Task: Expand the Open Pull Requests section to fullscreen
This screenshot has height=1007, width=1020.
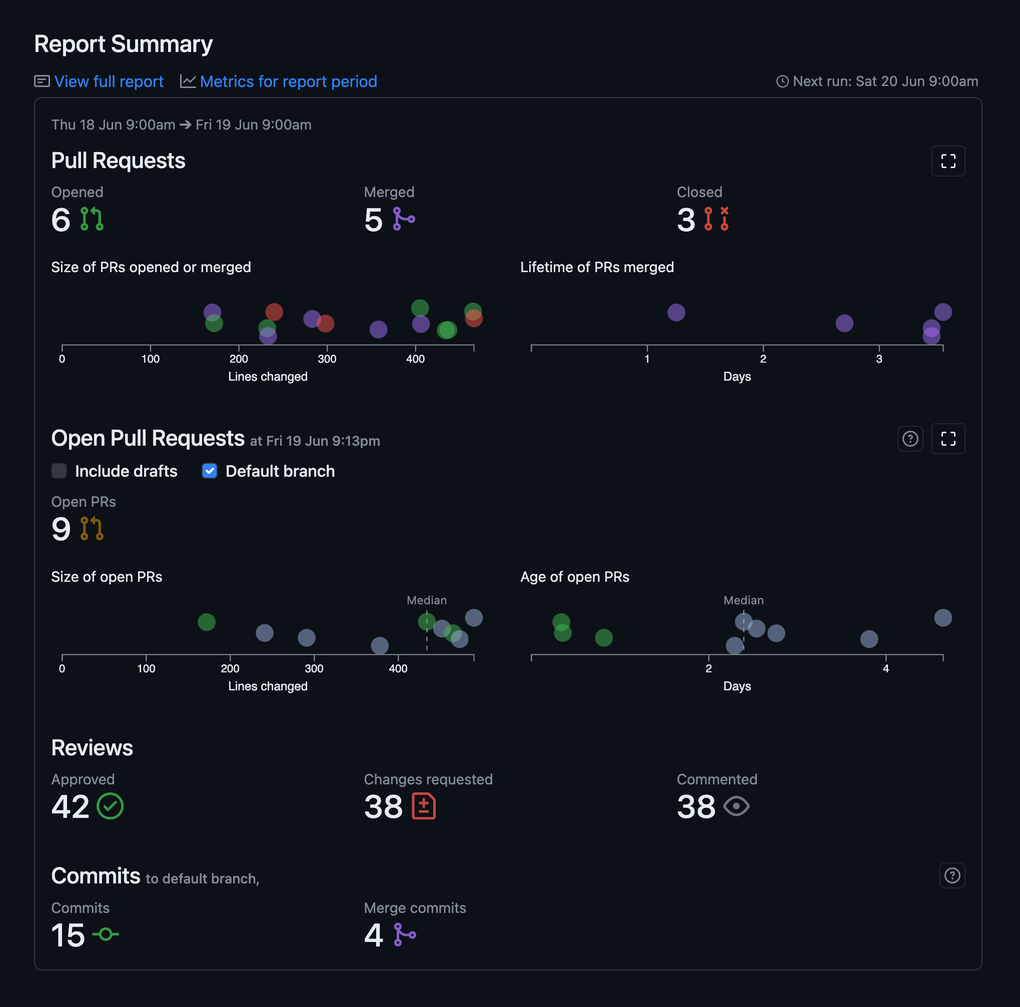Action: pyautogui.click(x=948, y=438)
